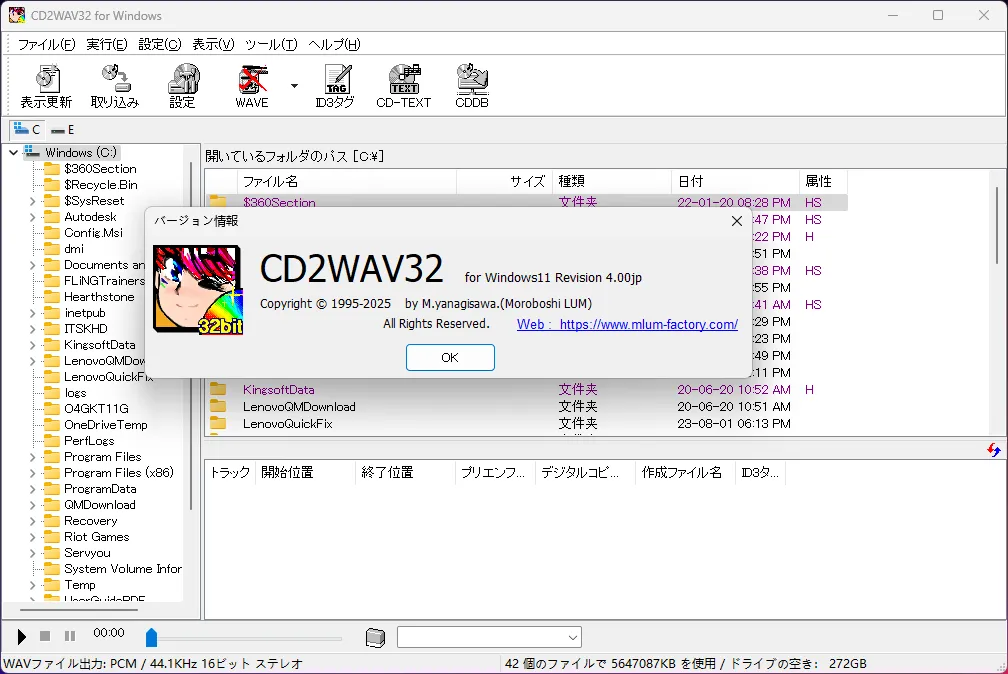
Task: Click the folder icon beside dmi
Action: (x=51, y=249)
